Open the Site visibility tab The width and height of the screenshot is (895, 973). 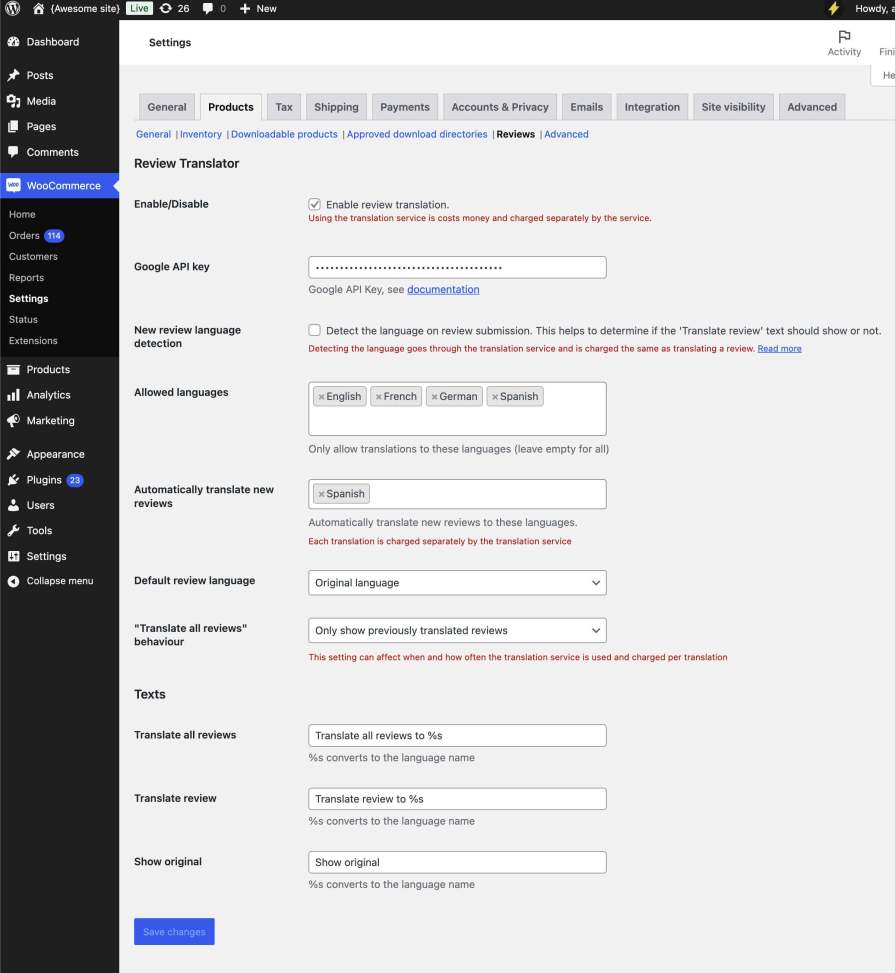pyautogui.click(x=734, y=107)
